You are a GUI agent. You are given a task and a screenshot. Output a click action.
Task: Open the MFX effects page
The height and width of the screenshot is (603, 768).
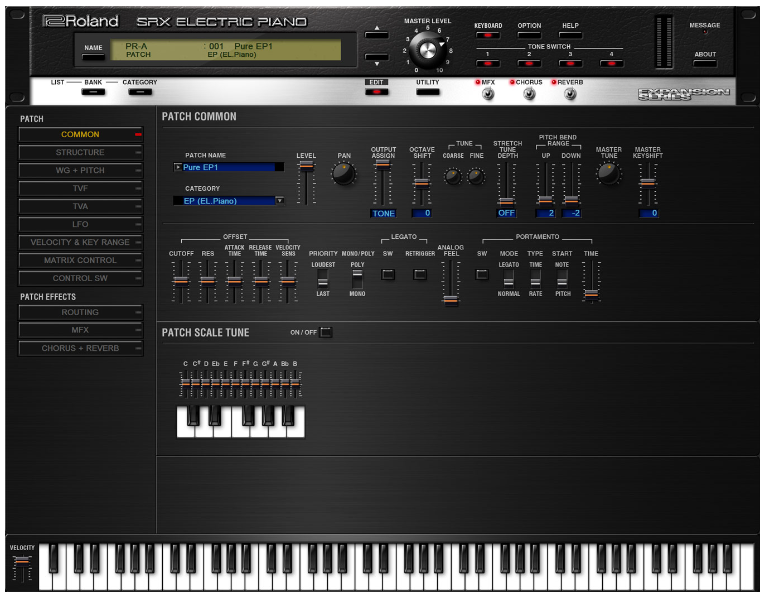(80, 330)
